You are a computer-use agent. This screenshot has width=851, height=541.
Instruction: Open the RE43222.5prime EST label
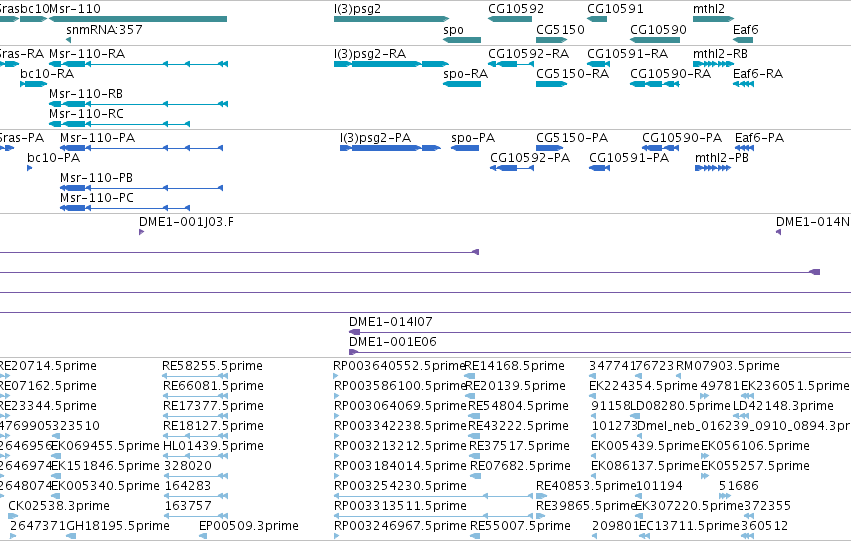518,426
